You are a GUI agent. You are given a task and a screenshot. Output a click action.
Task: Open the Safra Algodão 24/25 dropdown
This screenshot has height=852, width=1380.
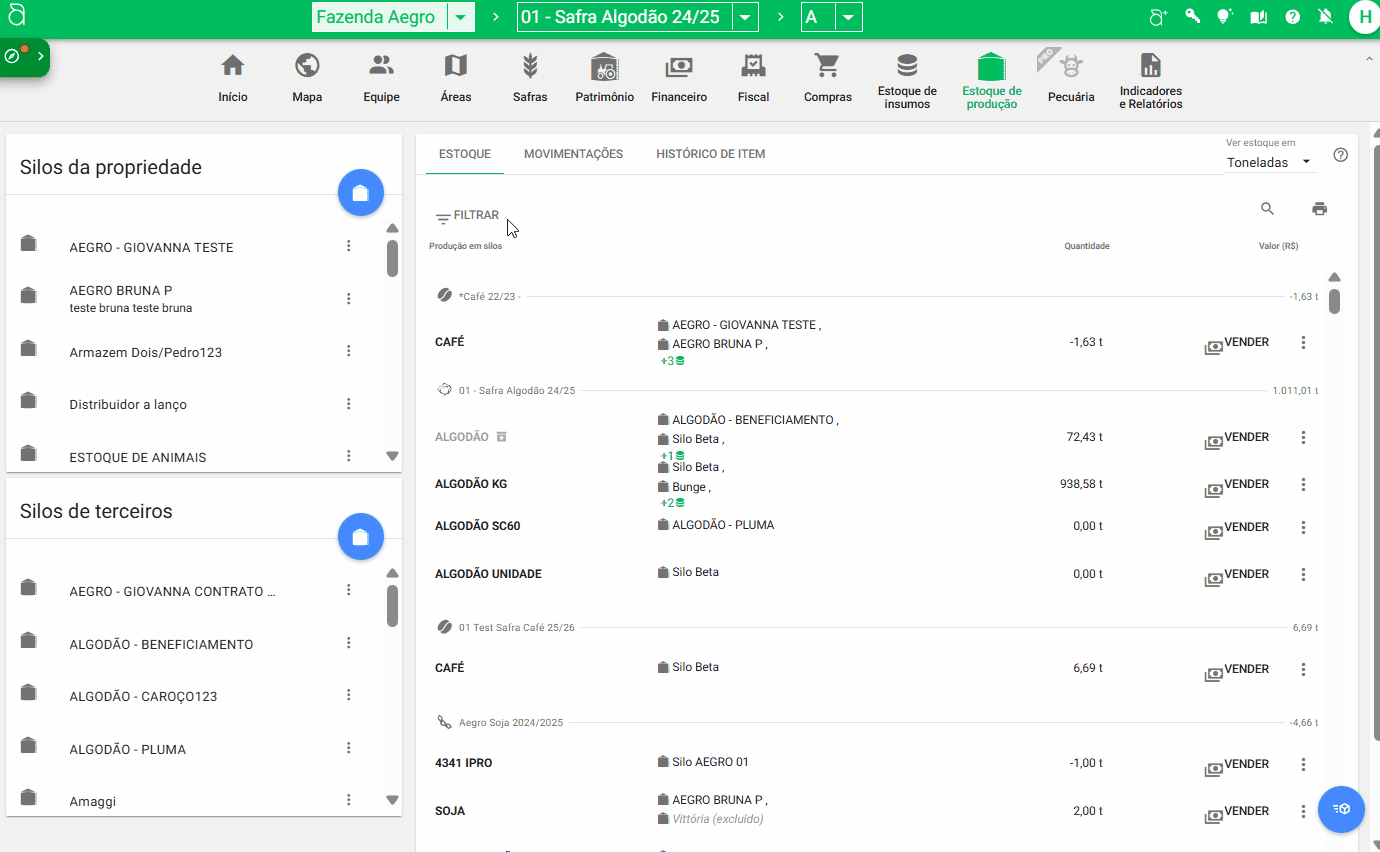pyautogui.click(x=745, y=17)
